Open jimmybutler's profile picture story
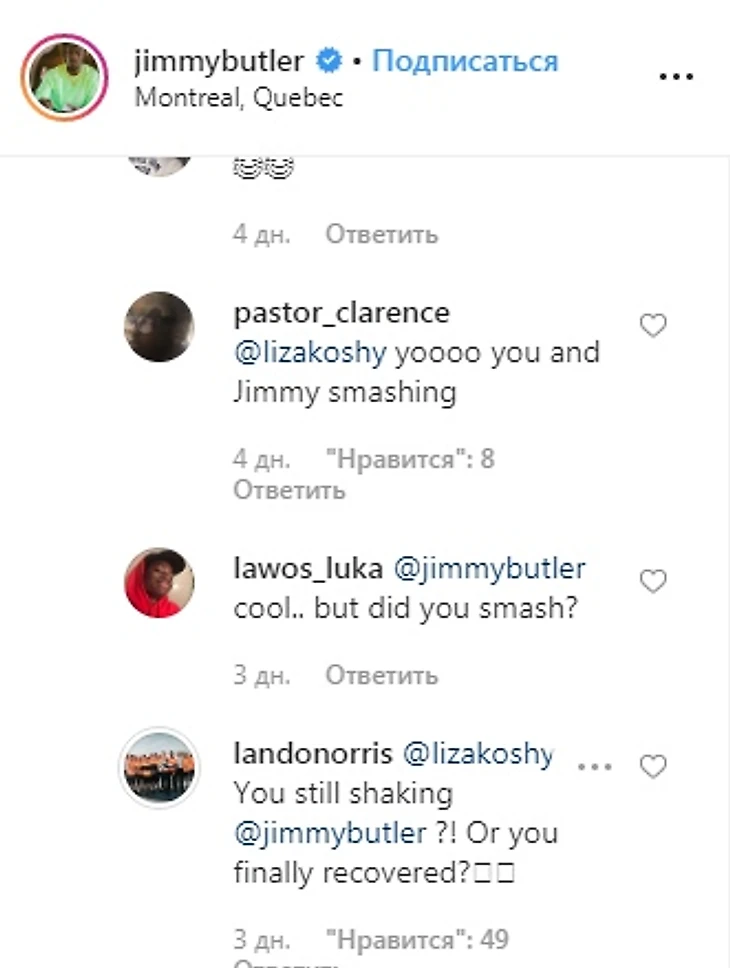730x968 pixels. (x=66, y=78)
